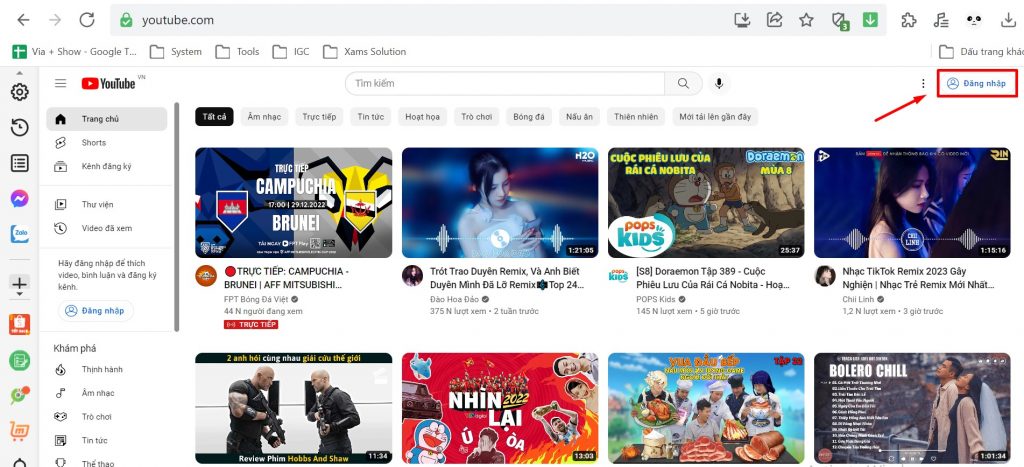Screen dimensions: 1024x467
Task: Open the Trót Trao Duyên Remix video title
Action: 507,278
